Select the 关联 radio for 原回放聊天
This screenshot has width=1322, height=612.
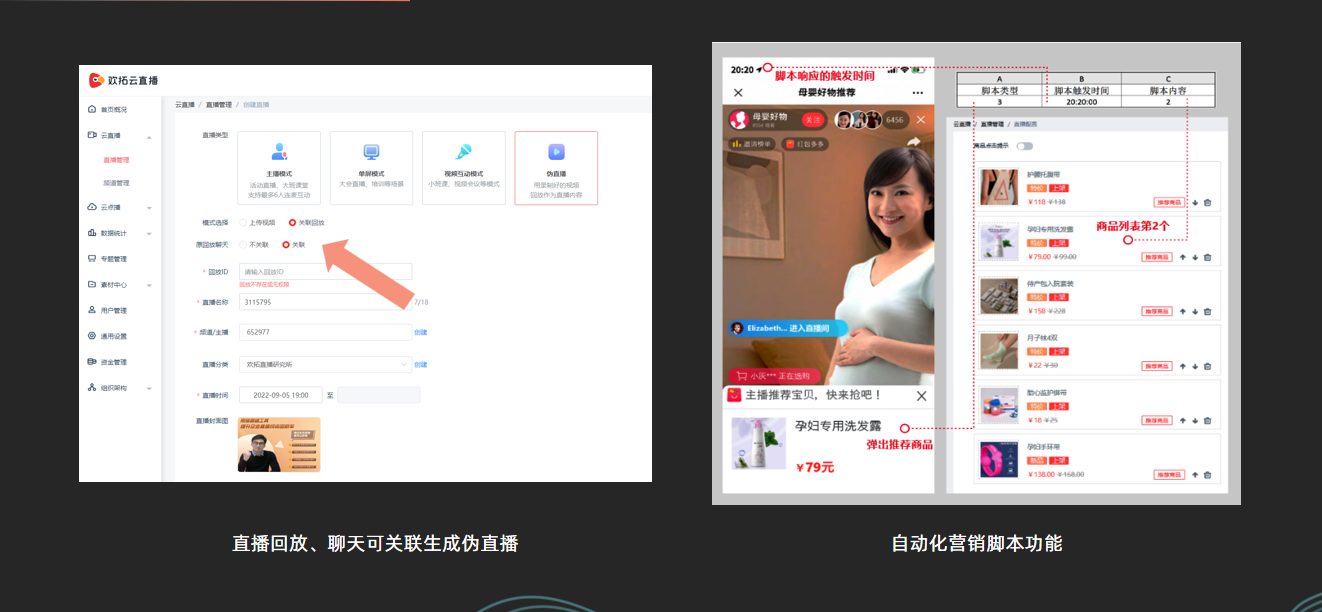pos(286,244)
